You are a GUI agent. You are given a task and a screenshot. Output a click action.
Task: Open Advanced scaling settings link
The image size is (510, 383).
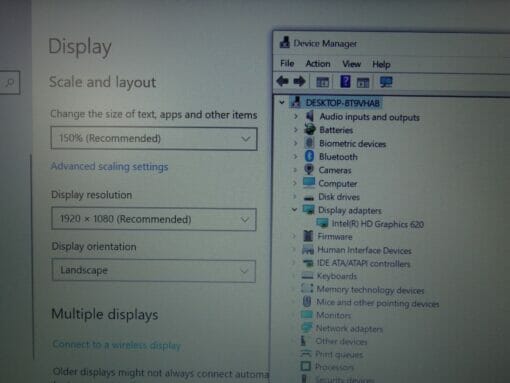click(109, 166)
